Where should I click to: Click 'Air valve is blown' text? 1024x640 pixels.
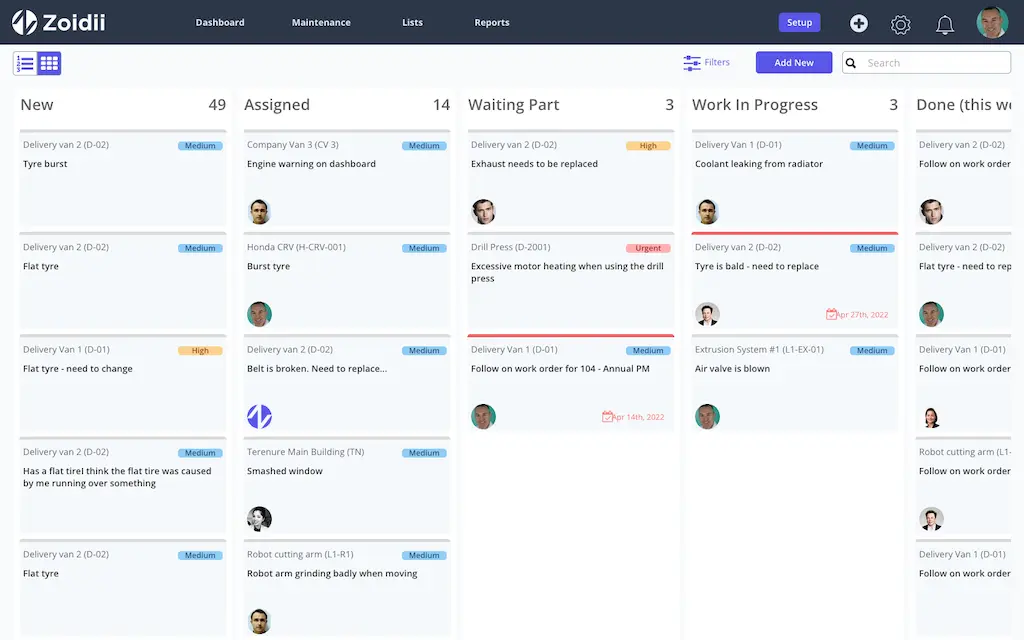[x=732, y=369]
